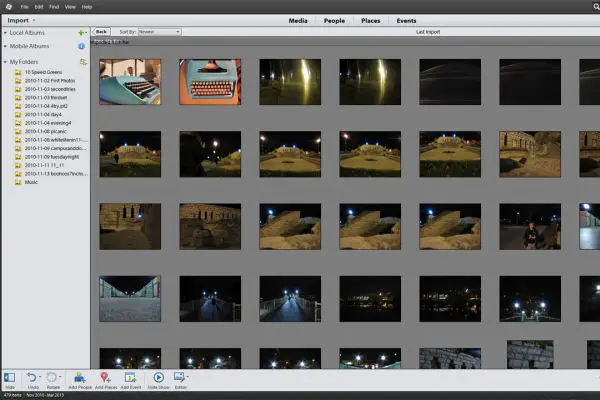Select the 2010-11-04 evening4 folder

pos(48,123)
